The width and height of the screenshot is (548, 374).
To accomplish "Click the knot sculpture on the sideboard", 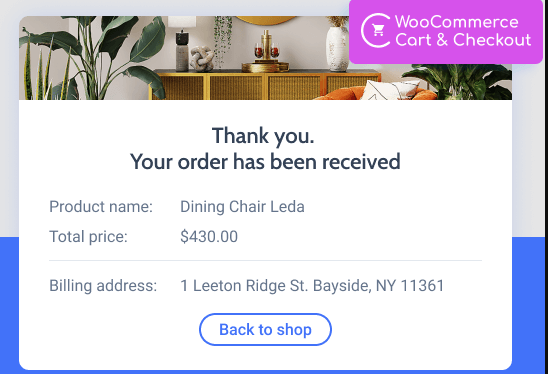I will click(202, 59).
